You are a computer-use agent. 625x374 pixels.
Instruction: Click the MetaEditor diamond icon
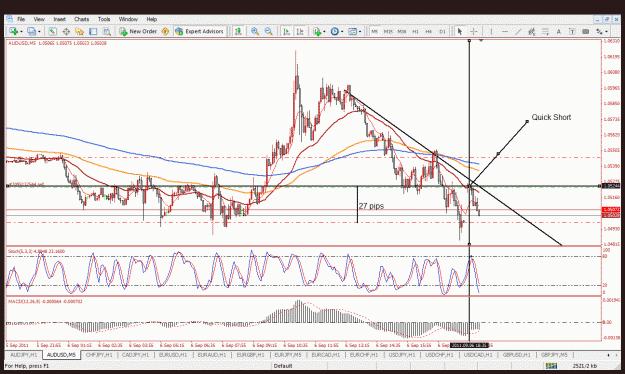165,31
